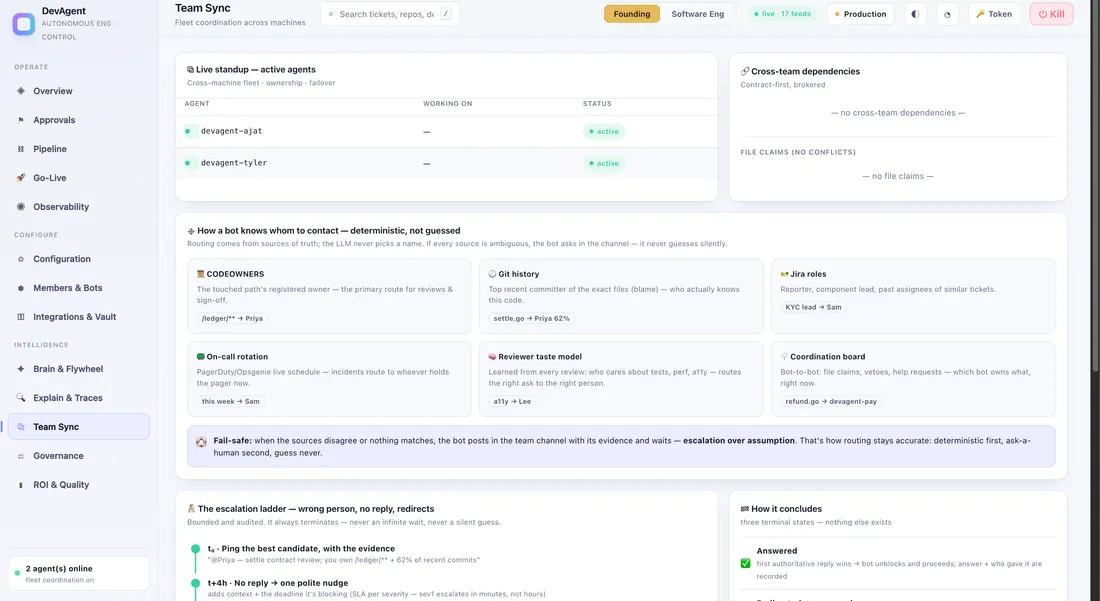
Task: Select the devagent-tyler row
Action: pyautogui.click(x=446, y=163)
